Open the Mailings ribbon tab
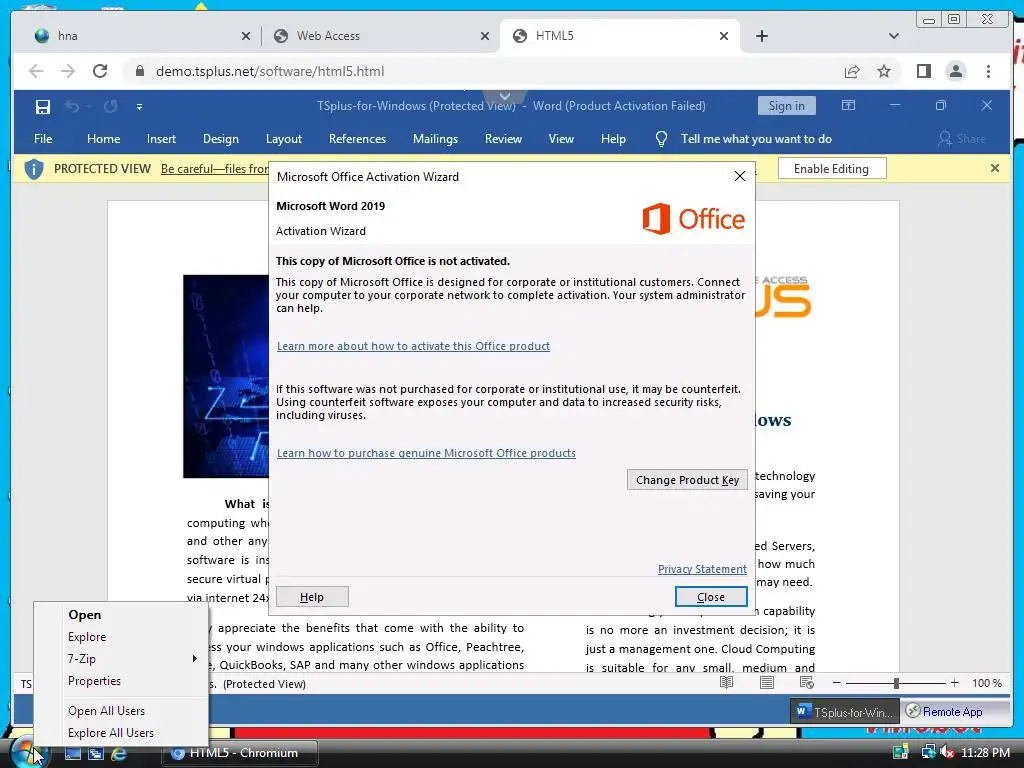 coord(435,138)
